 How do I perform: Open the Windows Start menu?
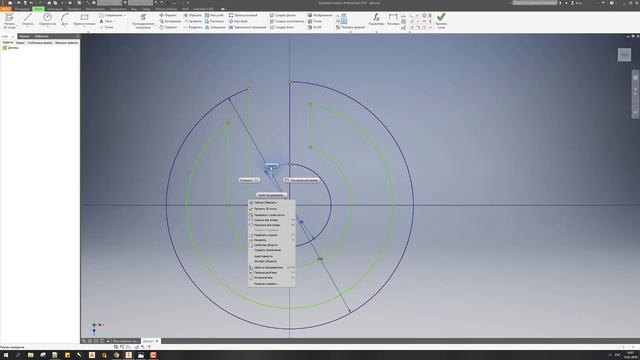(6, 355)
